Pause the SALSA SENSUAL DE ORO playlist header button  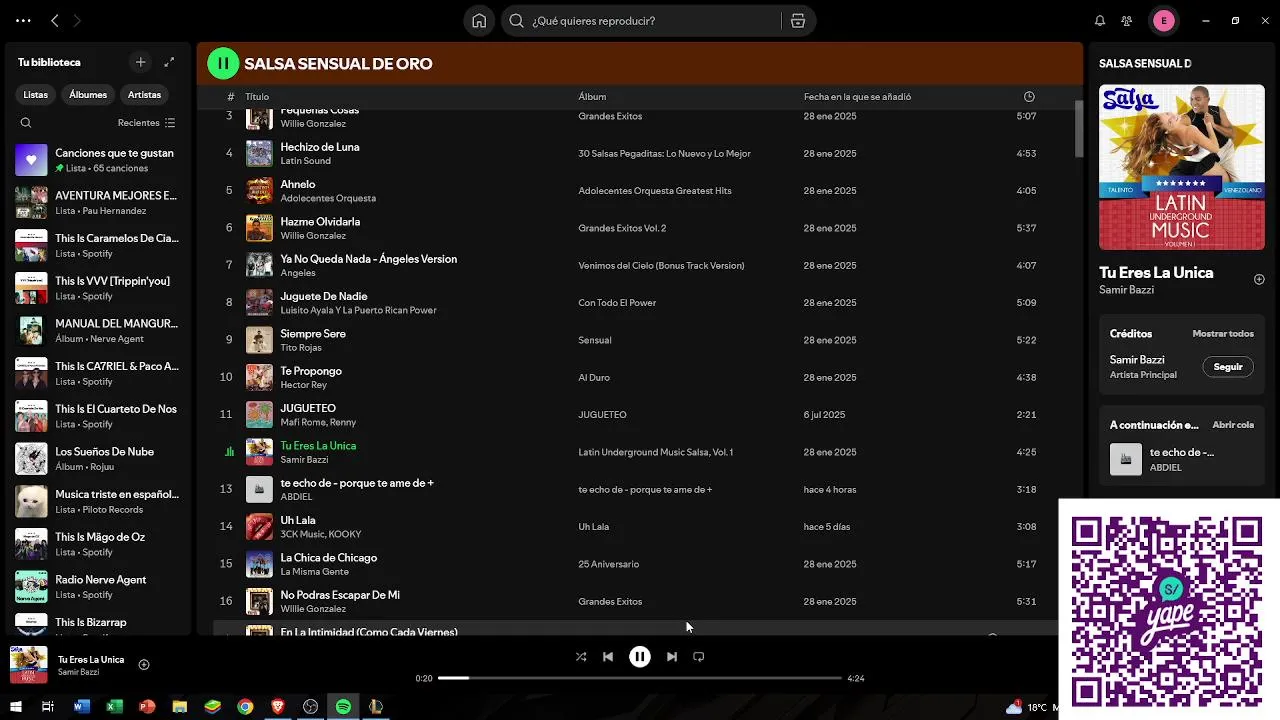[223, 63]
